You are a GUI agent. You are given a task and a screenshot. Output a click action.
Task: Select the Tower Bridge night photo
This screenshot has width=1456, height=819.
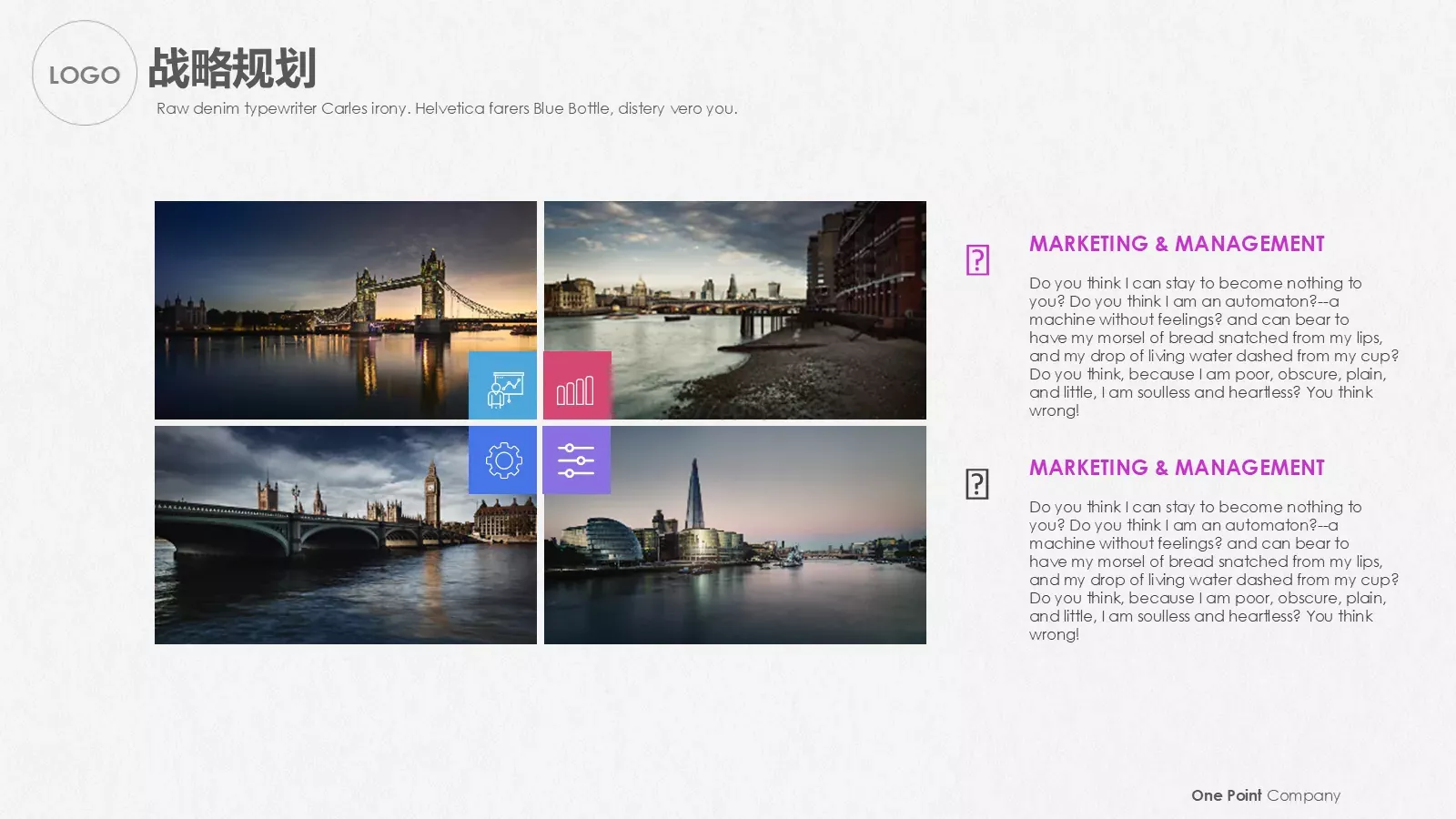[x=346, y=310]
